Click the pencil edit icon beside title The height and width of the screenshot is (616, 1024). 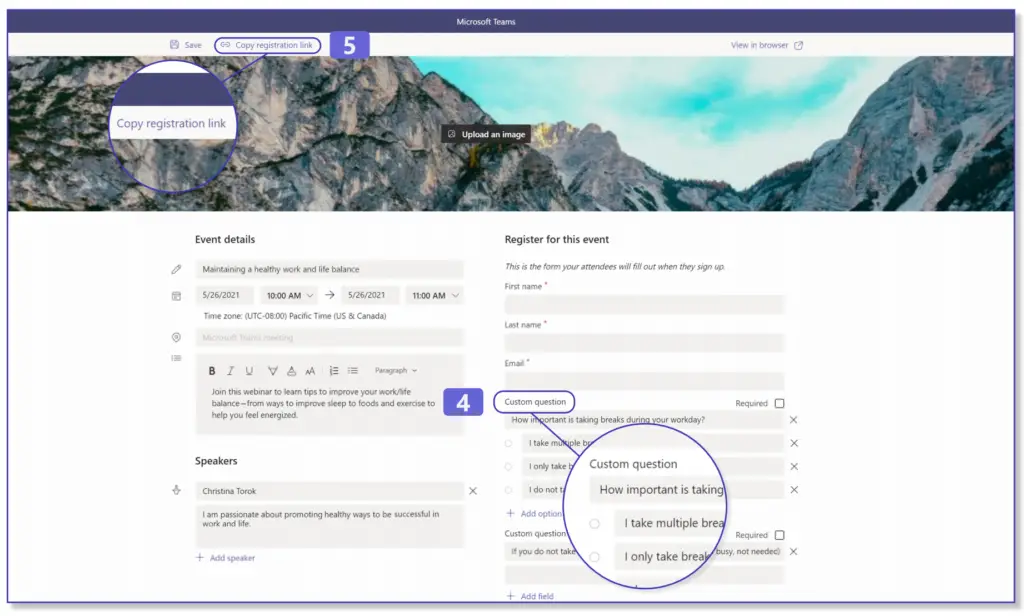[176, 269]
